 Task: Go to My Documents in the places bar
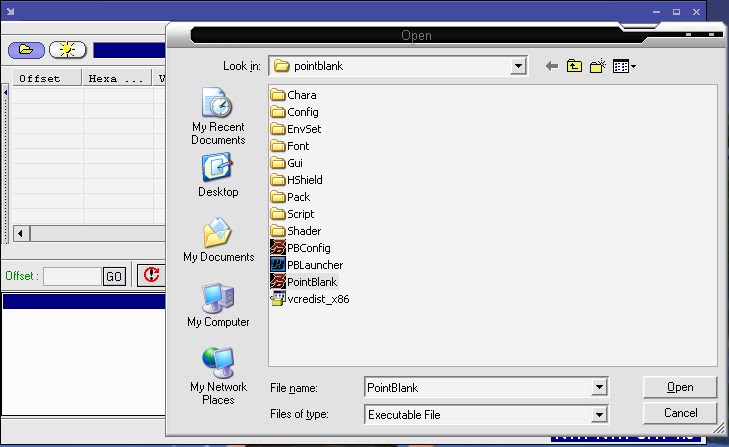(x=218, y=240)
